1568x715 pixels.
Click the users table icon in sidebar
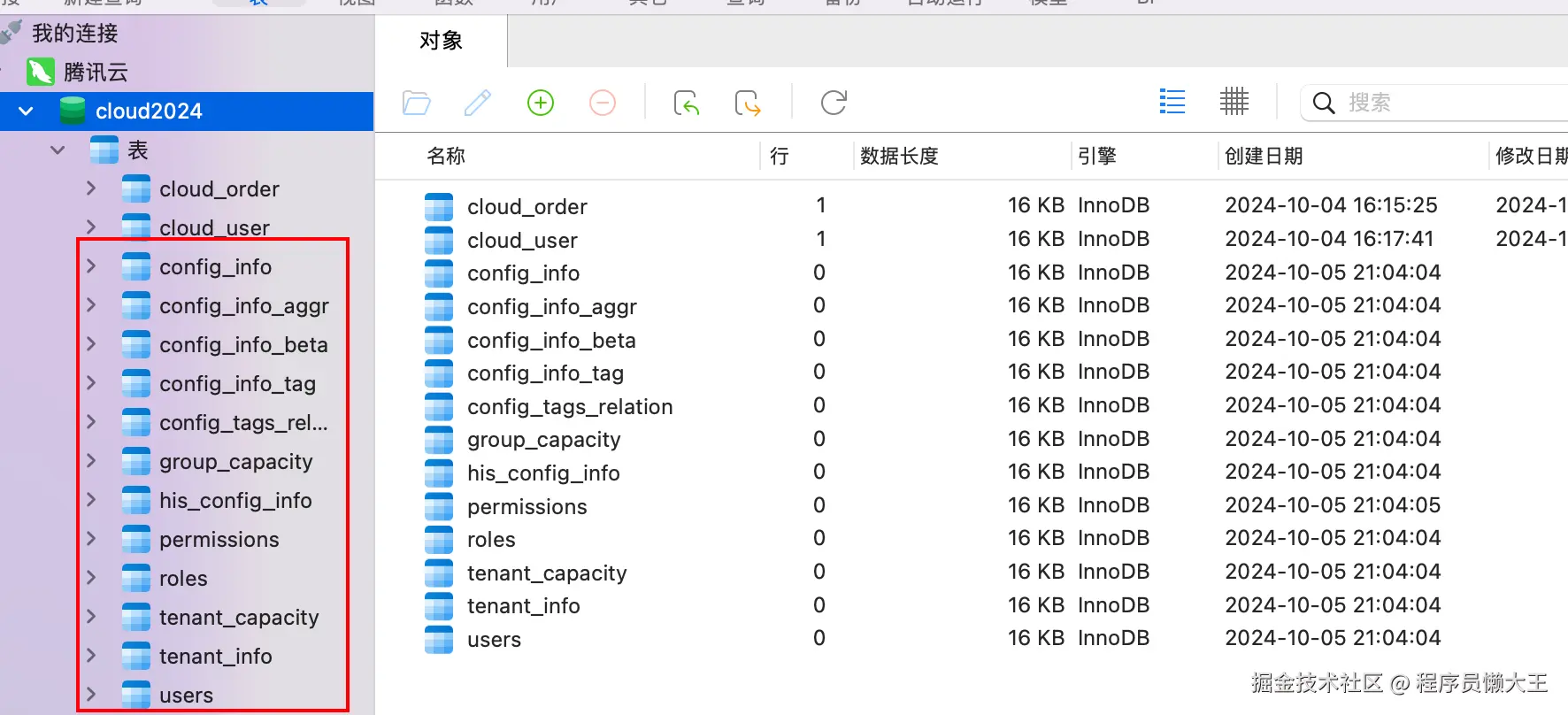[x=136, y=696]
